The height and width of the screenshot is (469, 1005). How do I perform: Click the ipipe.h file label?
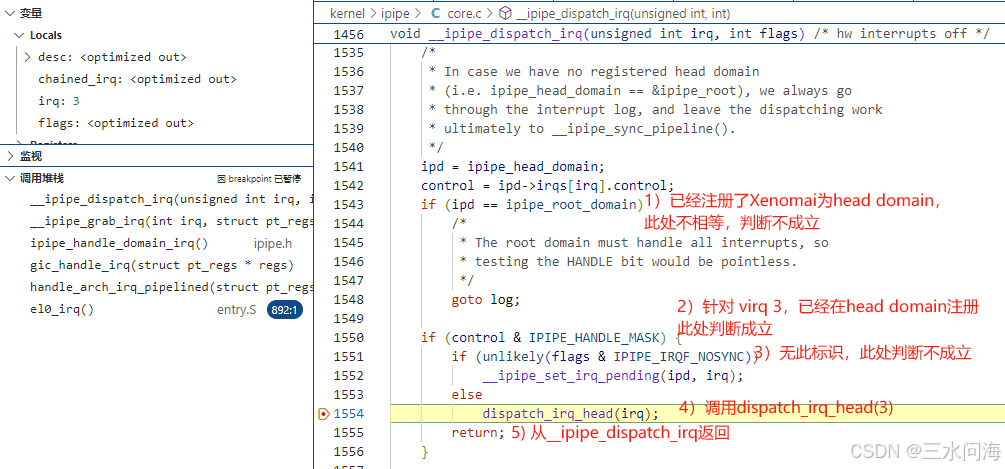click(x=273, y=243)
